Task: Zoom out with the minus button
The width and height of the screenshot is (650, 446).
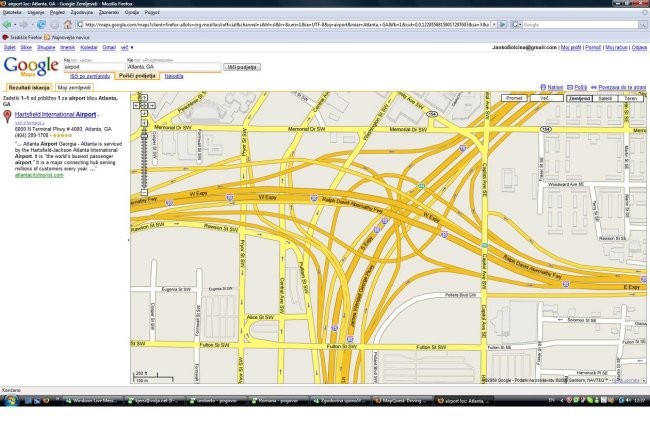Action: [144, 192]
